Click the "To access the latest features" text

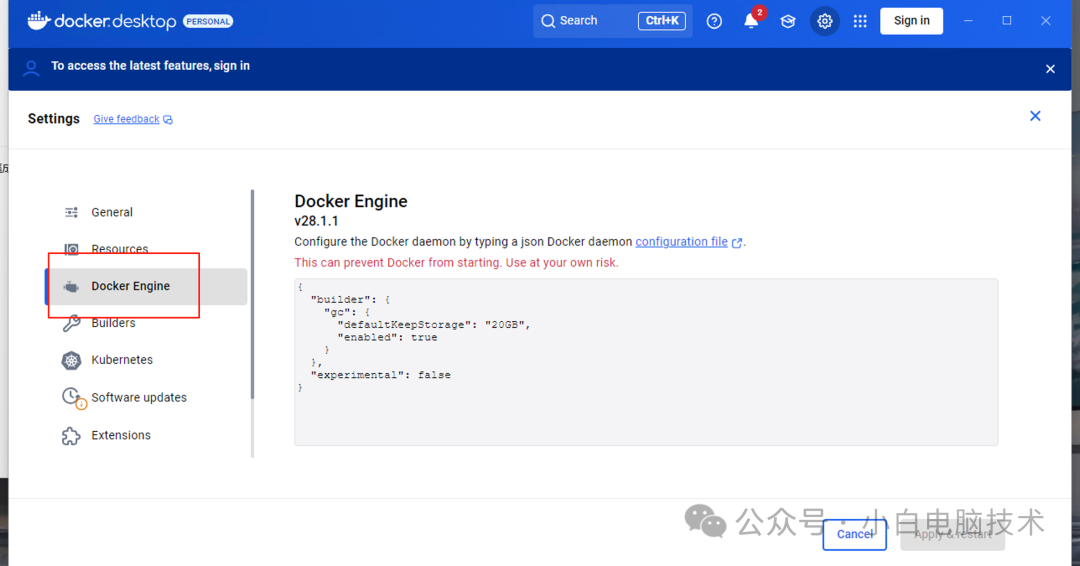pos(150,66)
